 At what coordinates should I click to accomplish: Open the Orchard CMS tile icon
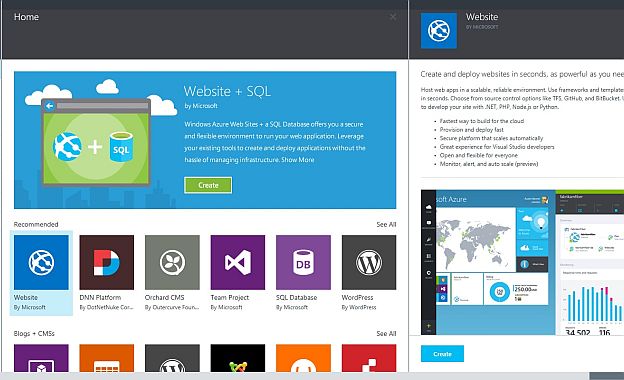(x=172, y=262)
